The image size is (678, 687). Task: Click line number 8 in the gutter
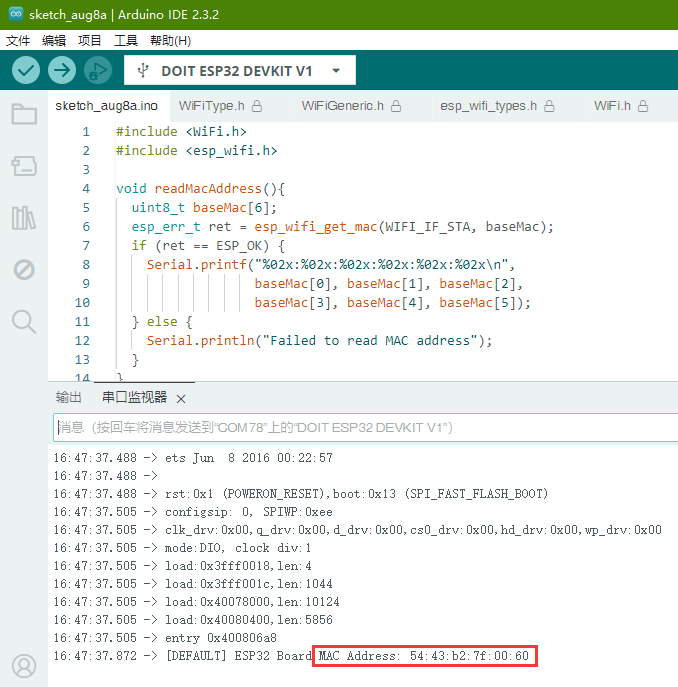[86, 265]
